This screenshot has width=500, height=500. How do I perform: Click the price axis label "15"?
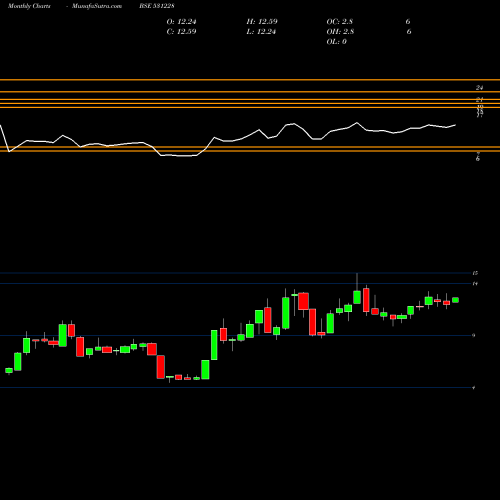coord(475,273)
